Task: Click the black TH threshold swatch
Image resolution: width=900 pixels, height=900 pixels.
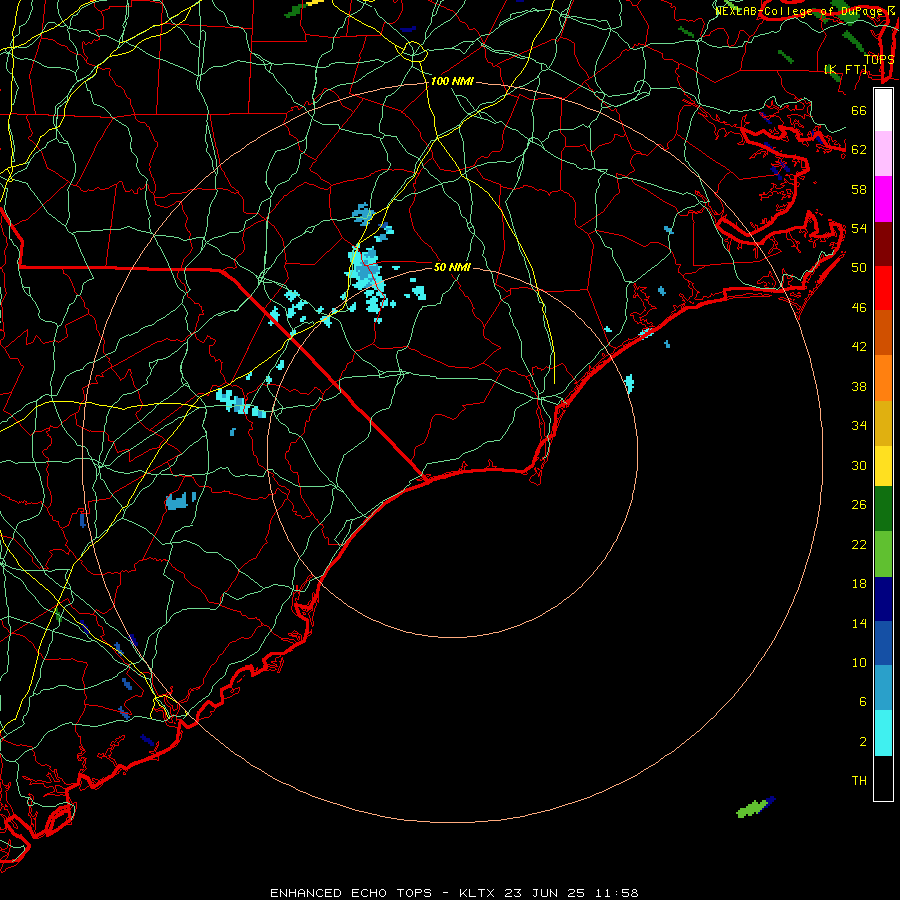Action: (x=883, y=778)
